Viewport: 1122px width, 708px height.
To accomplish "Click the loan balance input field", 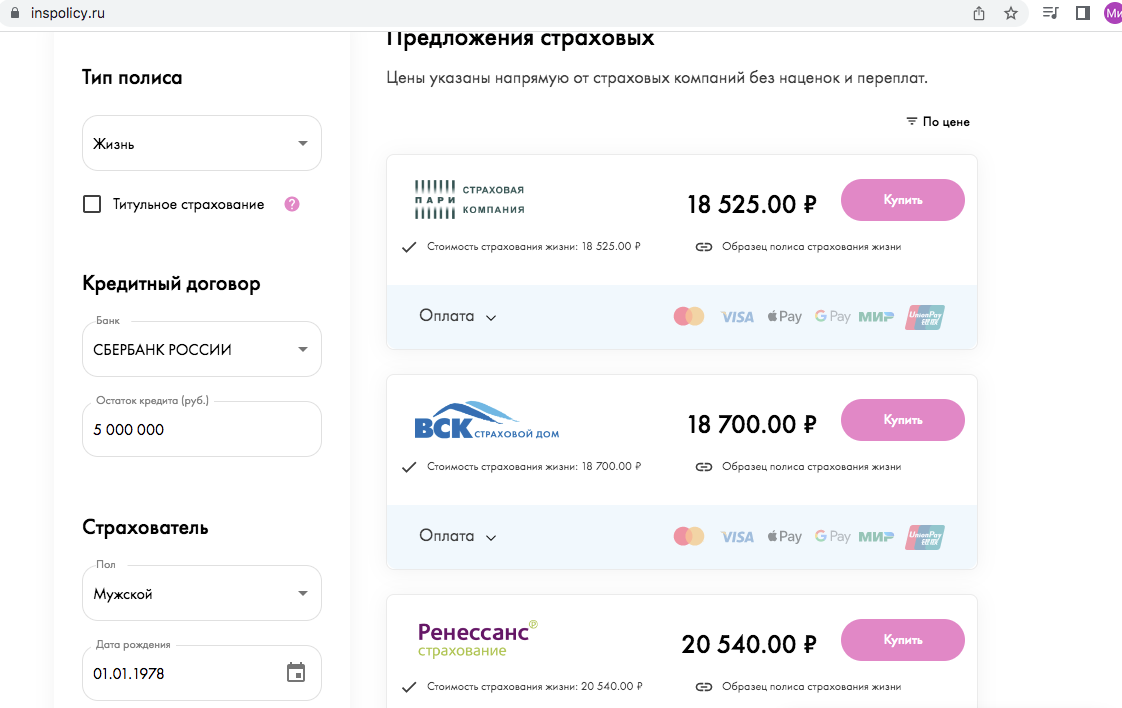I will 202,429.
